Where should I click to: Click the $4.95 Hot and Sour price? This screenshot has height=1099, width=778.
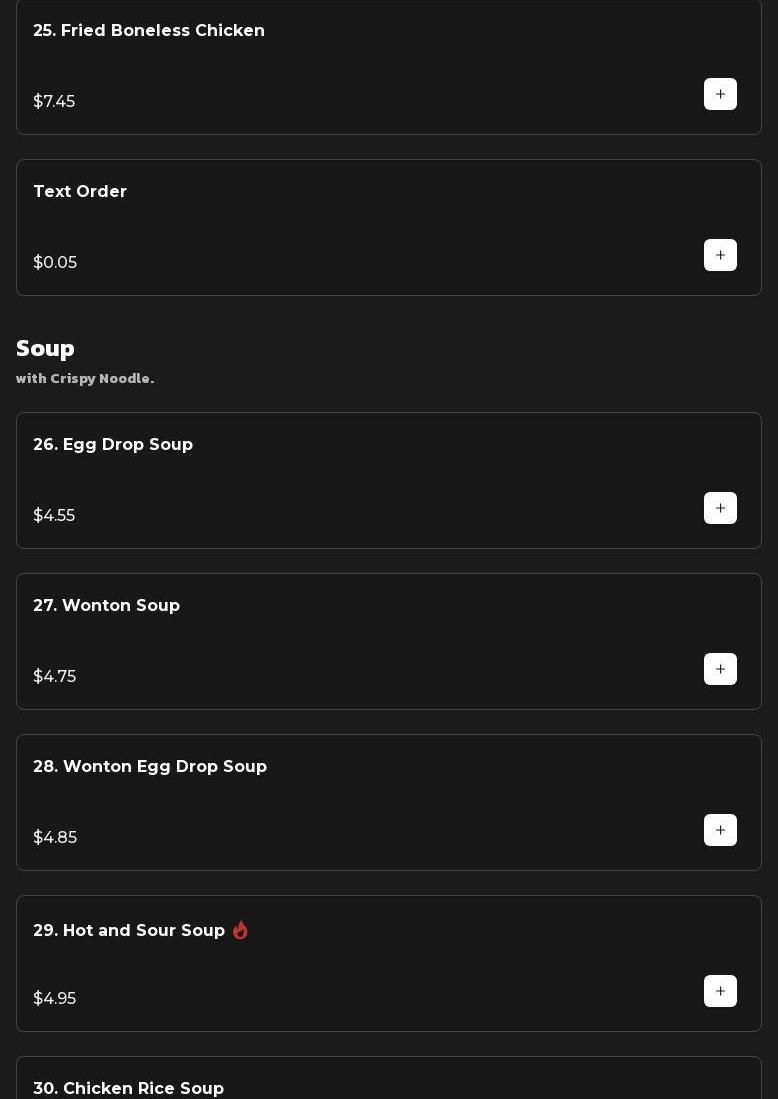(x=54, y=999)
